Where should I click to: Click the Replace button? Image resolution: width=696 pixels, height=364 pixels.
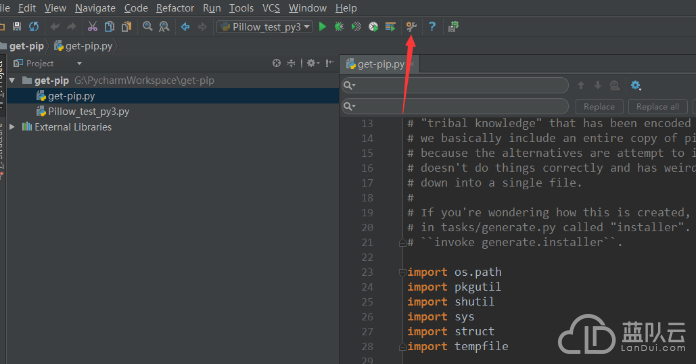tap(599, 107)
